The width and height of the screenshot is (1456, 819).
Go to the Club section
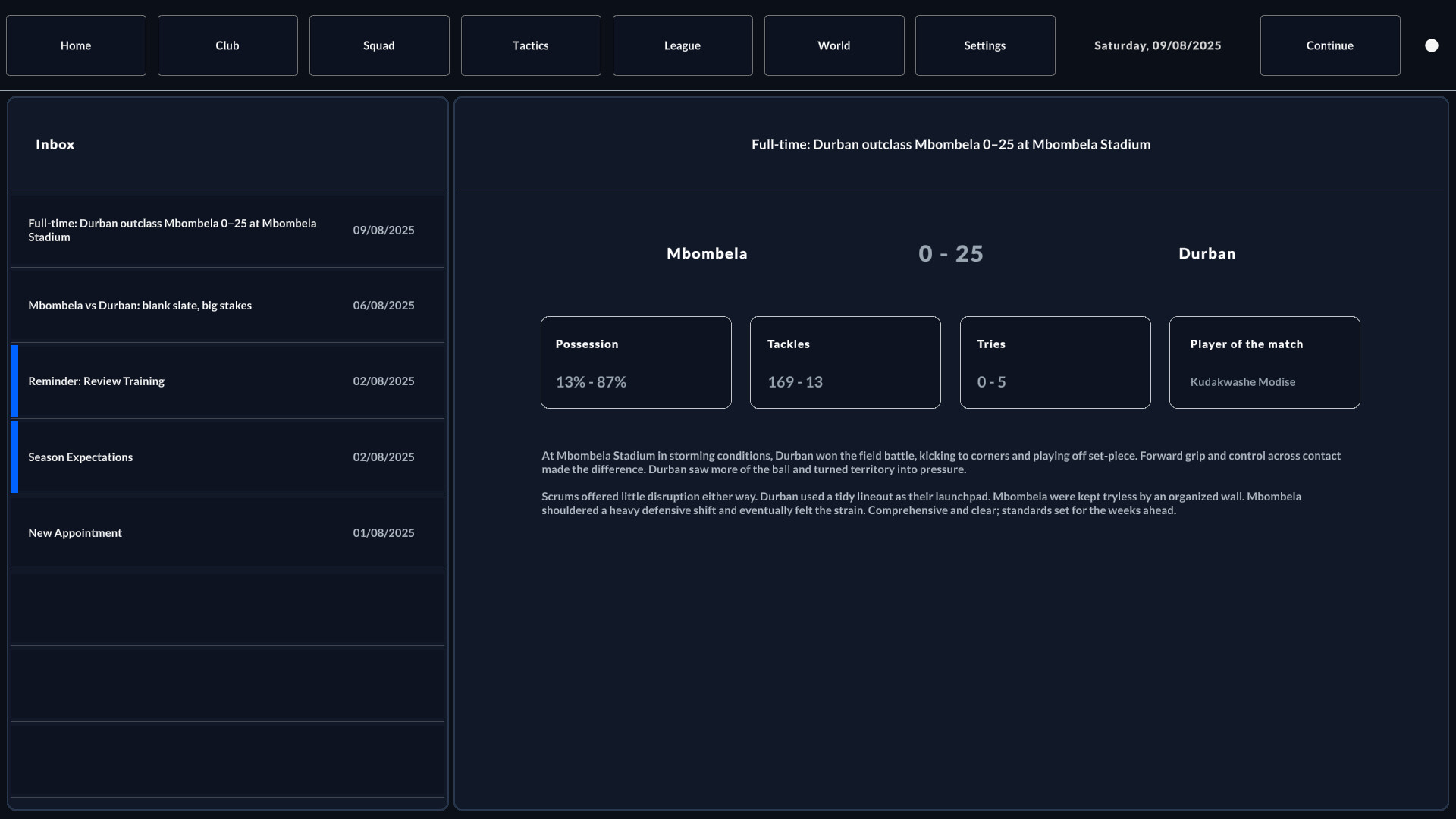(227, 45)
